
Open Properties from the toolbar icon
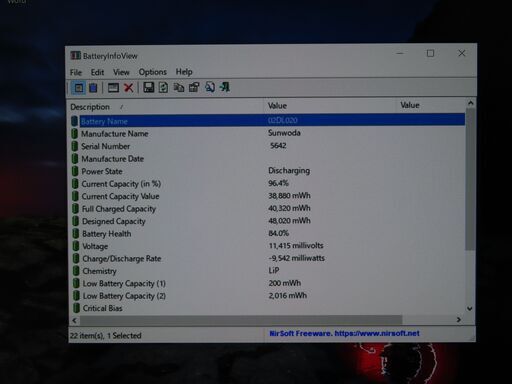coord(194,87)
